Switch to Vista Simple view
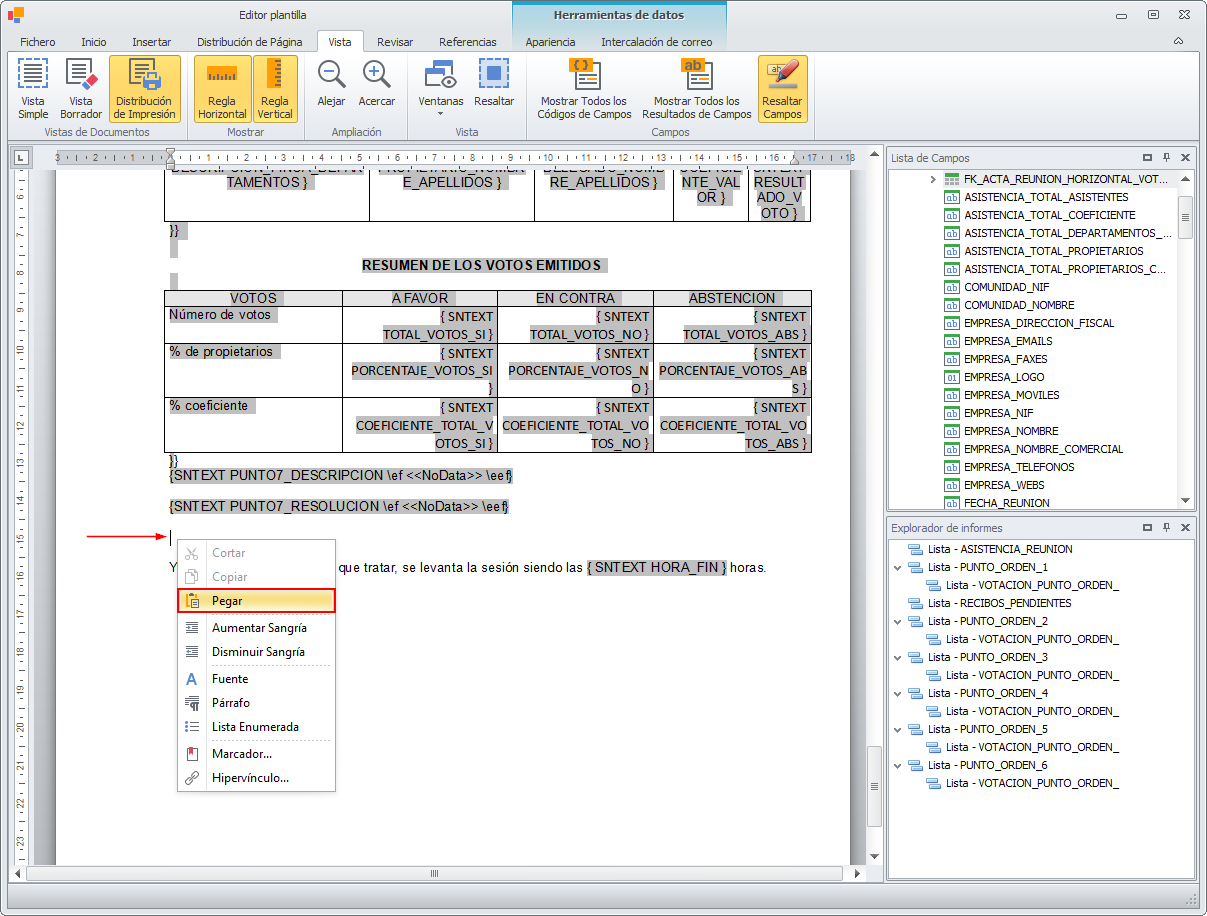 point(33,88)
